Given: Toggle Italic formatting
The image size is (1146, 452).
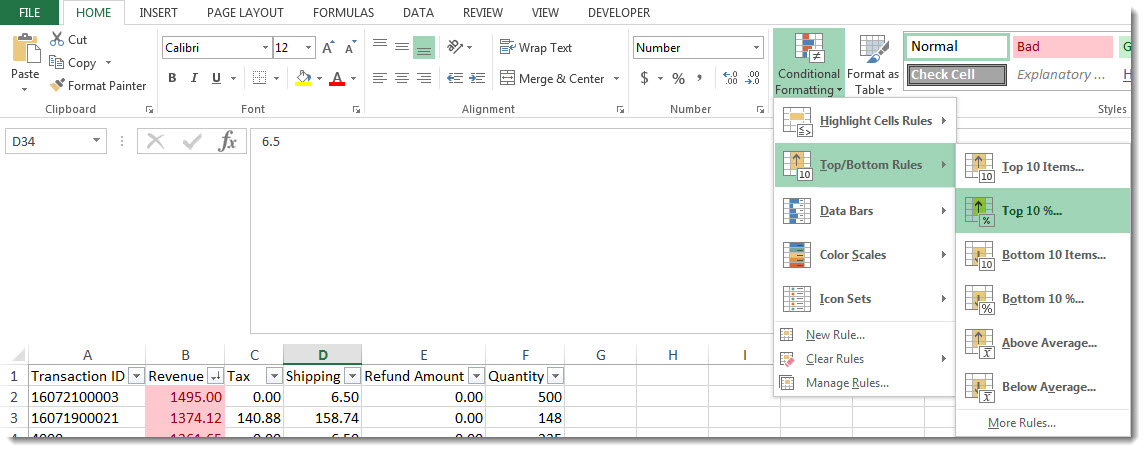Looking at the screenshot, I should [194, 78].
